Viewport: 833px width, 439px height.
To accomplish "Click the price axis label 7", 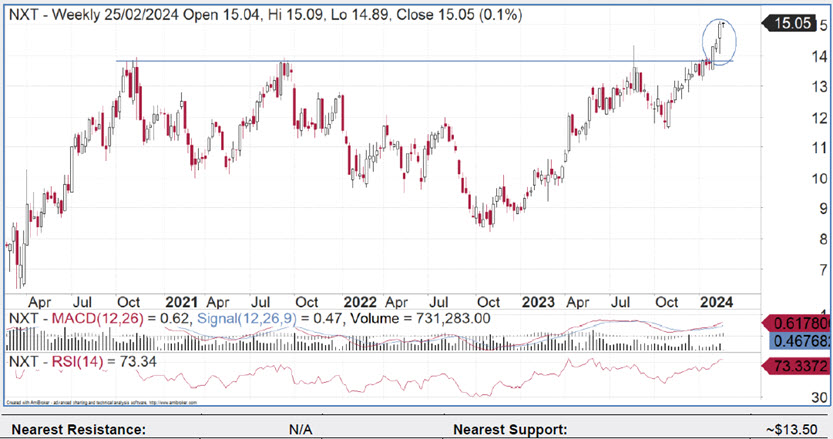I will [x=823, y=270].
